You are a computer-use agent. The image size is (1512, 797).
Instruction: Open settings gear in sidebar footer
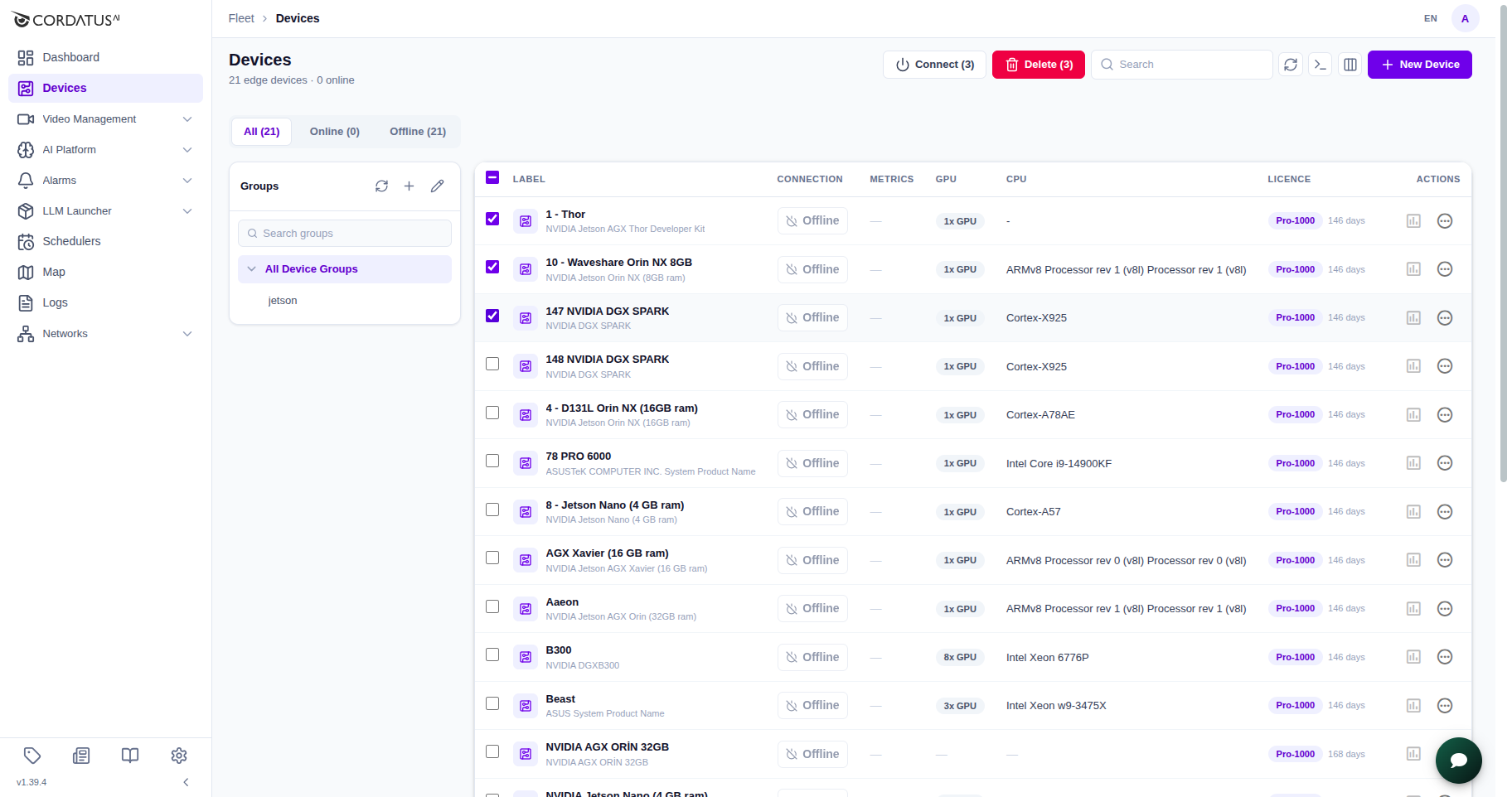pos(179,756)
